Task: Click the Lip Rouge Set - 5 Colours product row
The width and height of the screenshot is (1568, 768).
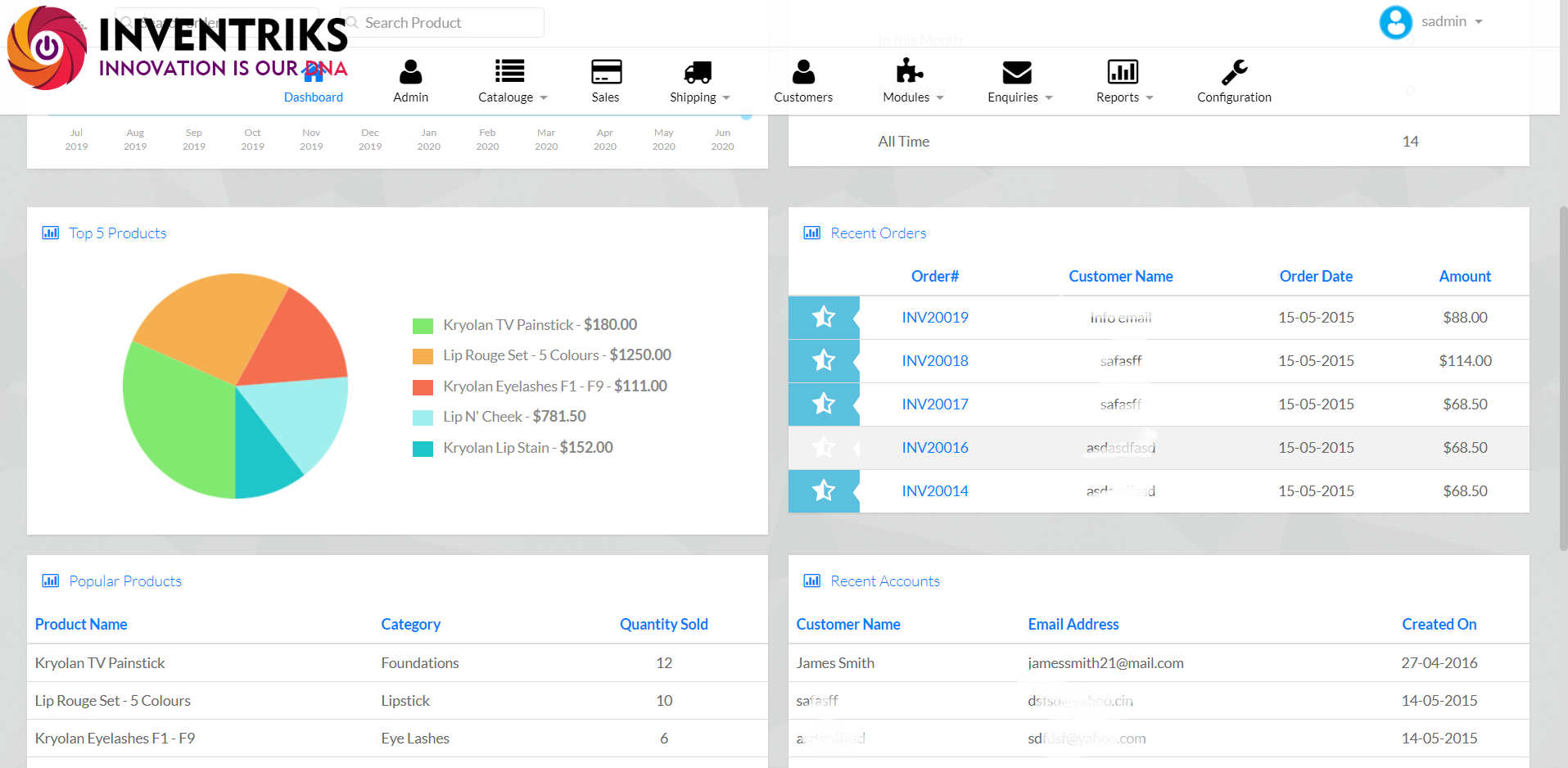Action: pos(397,700)
